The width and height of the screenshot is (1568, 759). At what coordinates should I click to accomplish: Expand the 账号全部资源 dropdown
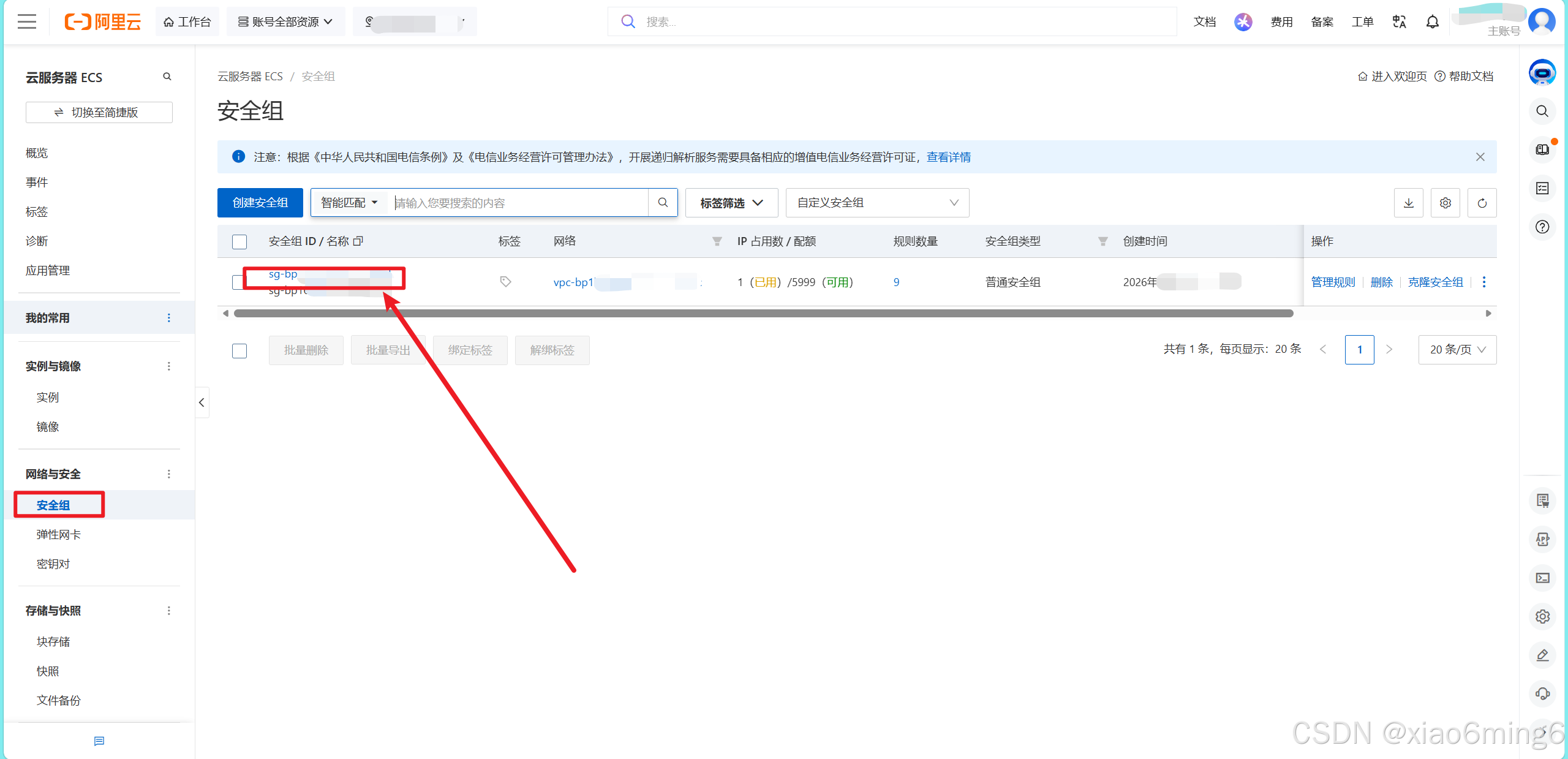pyautogui.click(x=285, y=21)
